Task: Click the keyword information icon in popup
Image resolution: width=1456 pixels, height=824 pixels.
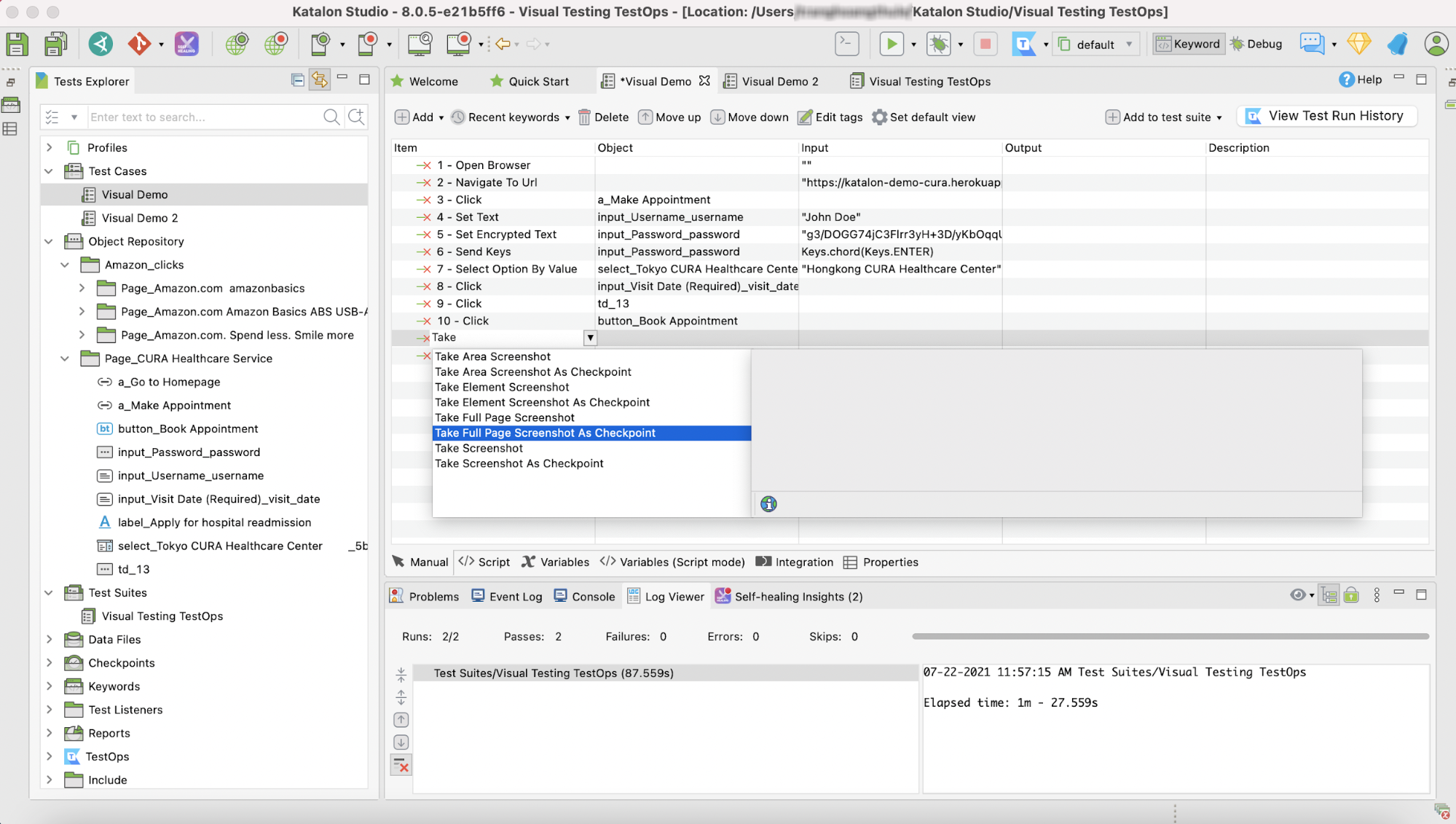Action: pyautogui.click(x=768, y=503)
